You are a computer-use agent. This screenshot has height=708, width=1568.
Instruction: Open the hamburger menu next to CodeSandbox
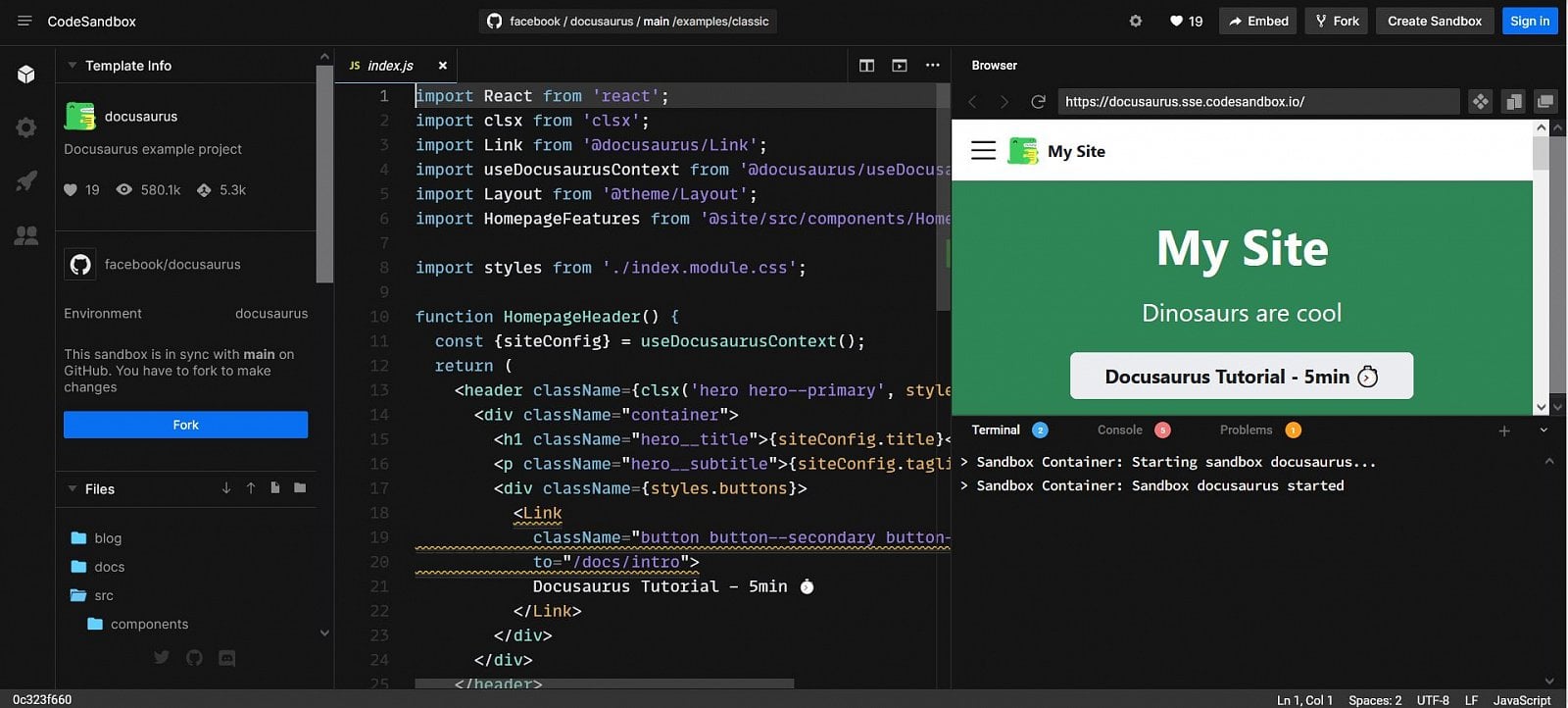point(24,21)
